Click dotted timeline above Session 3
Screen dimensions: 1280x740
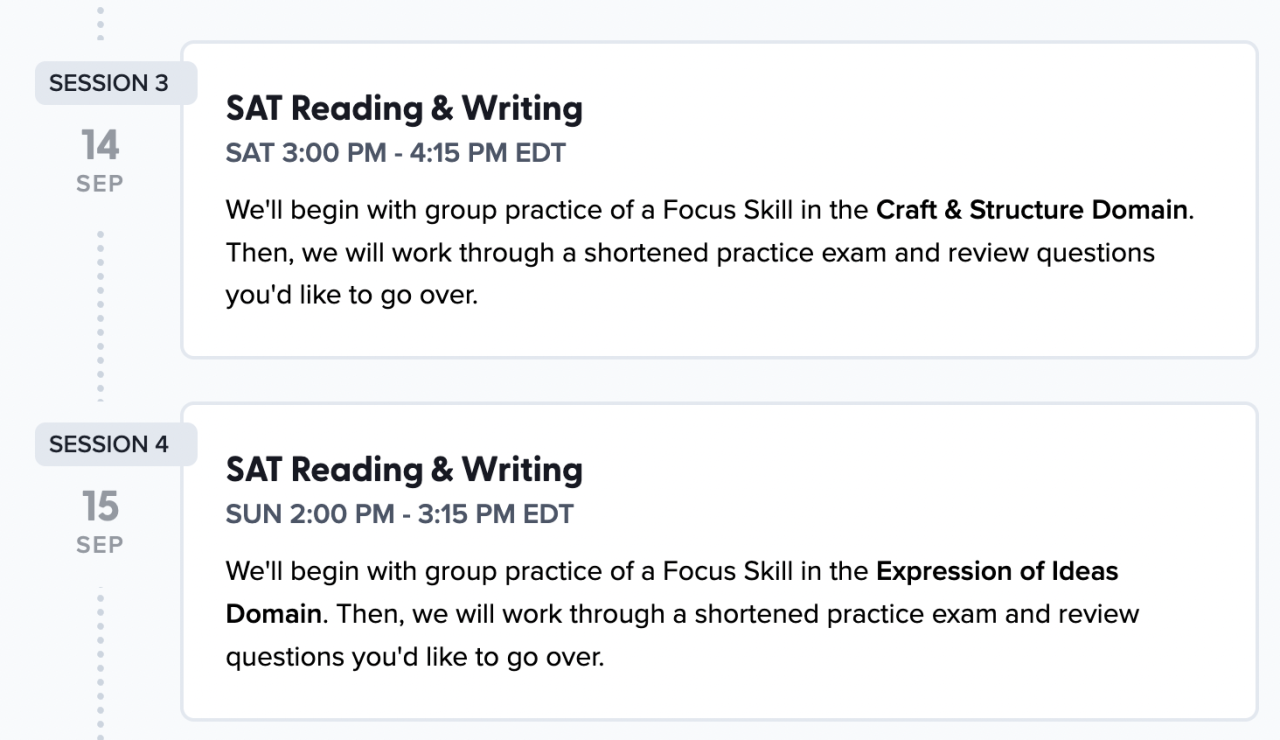coord(100,22)
